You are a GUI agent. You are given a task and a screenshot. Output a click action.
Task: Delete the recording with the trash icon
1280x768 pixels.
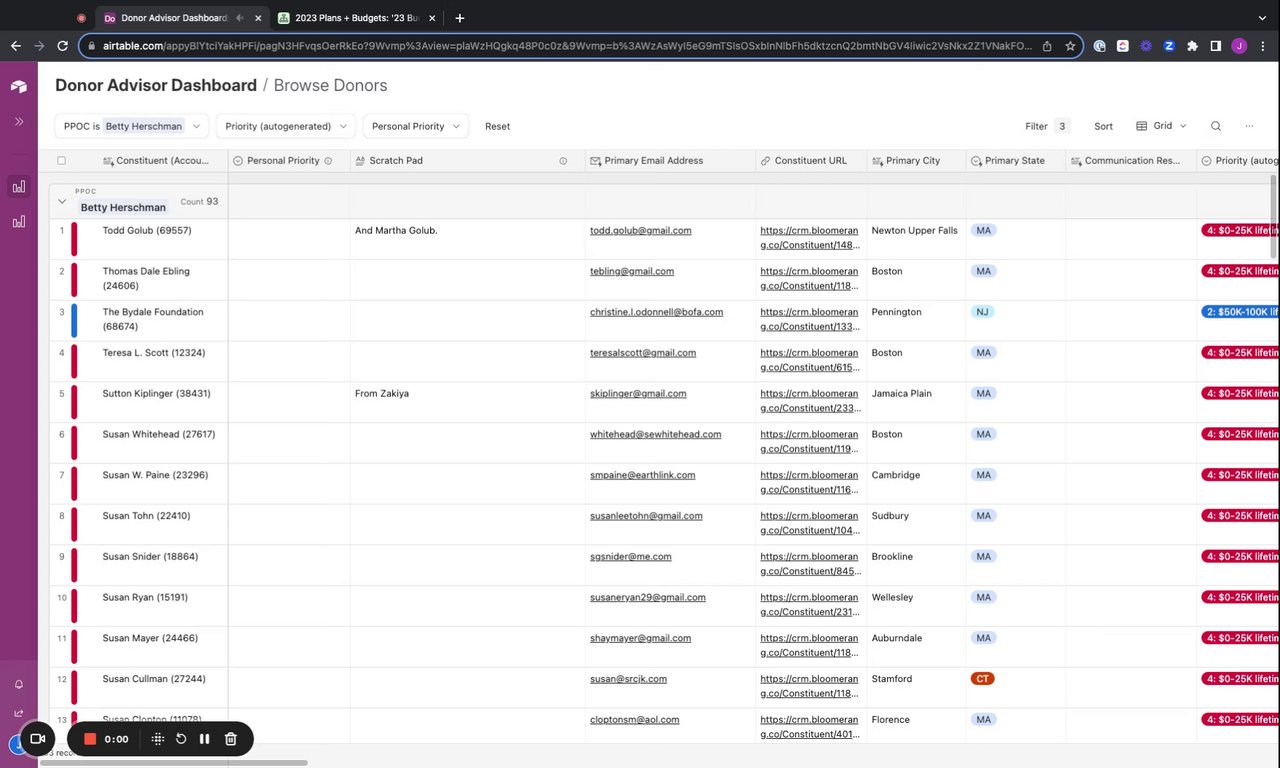[231, 739]
